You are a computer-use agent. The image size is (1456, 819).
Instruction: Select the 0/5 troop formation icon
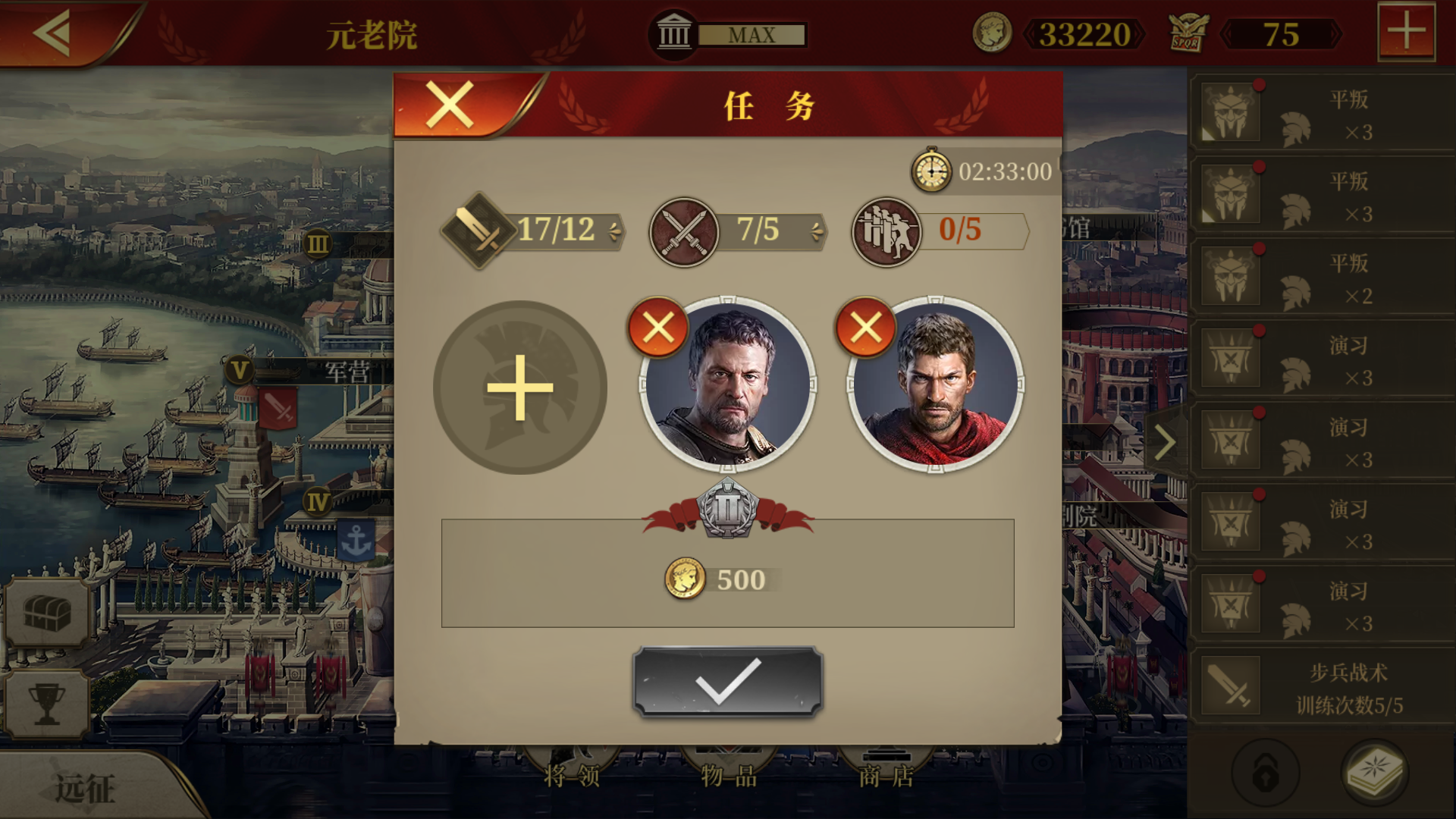[x=886, y=231]
